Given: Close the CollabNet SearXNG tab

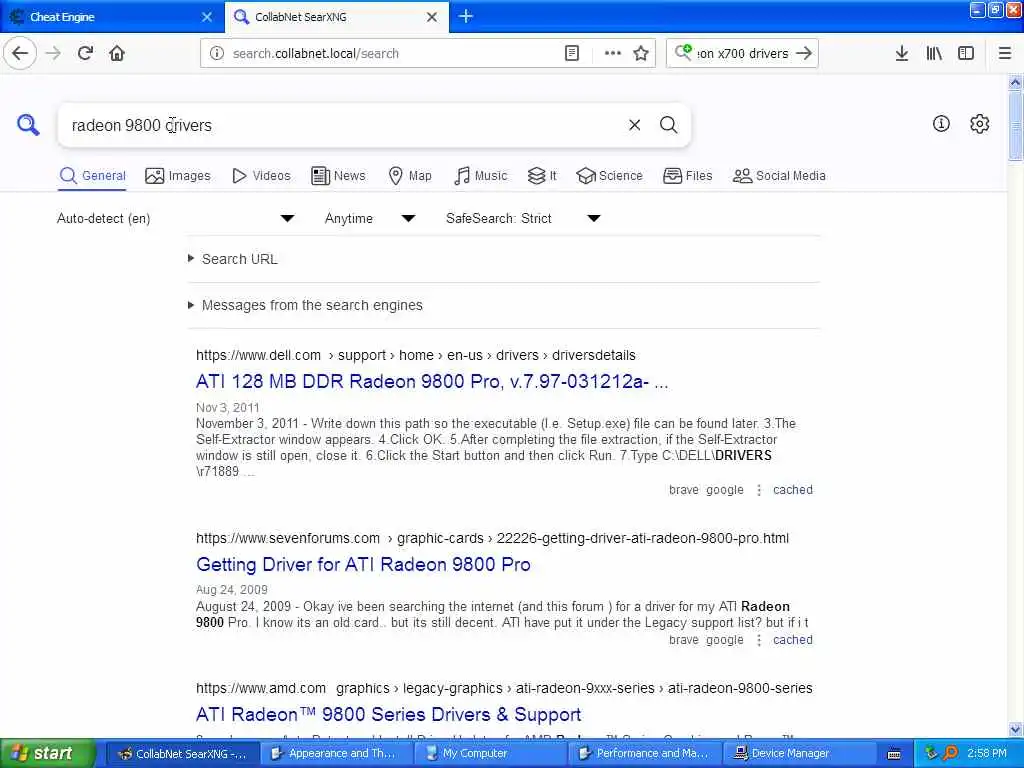Looking at the screenshot, I should (x=432, y=17).
